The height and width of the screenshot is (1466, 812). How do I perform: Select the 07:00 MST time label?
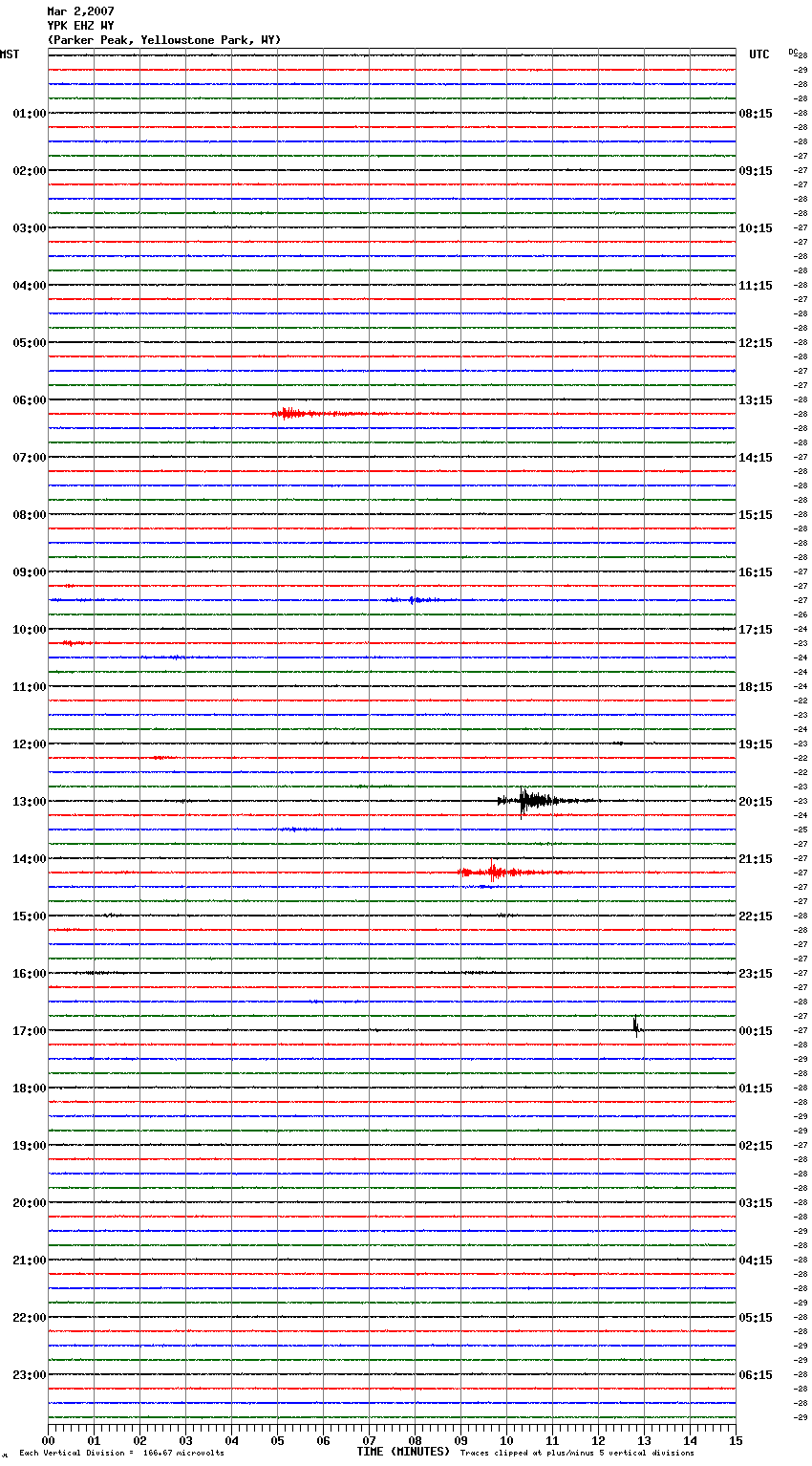pos(30,458)
